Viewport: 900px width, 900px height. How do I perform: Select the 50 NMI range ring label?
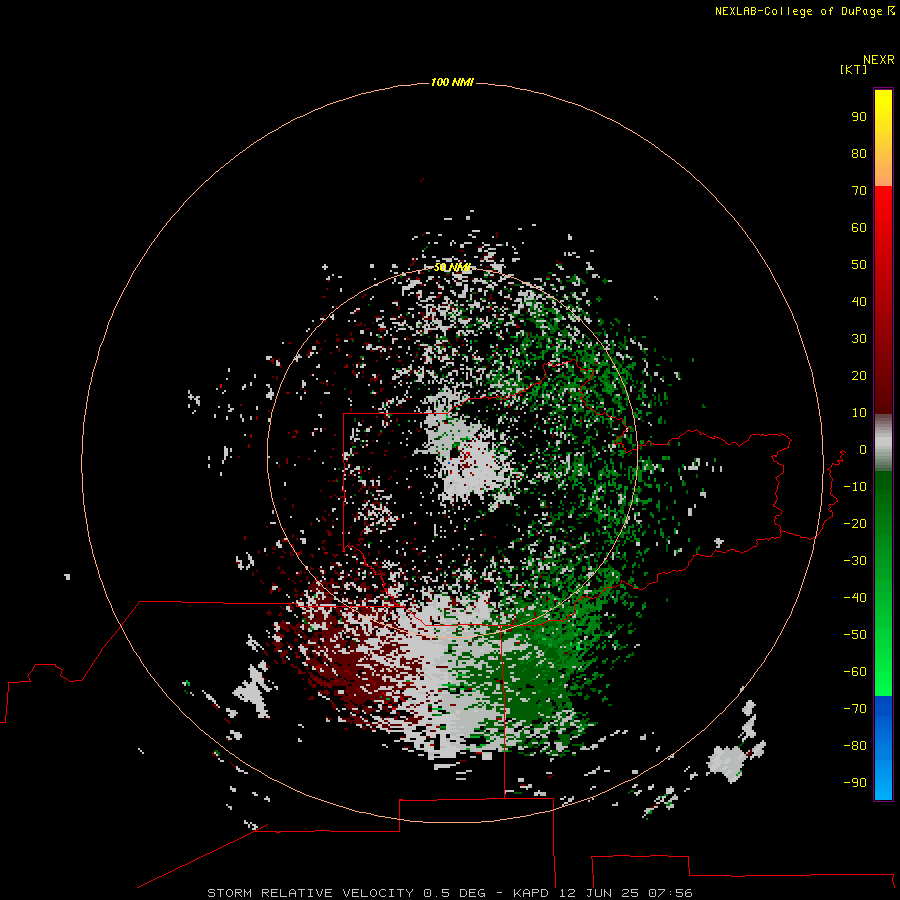(x=452, y=267)
